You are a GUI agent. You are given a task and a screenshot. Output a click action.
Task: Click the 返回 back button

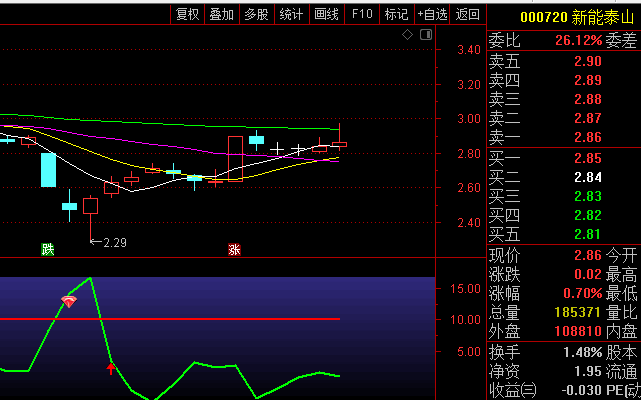[x=467, y=14]
